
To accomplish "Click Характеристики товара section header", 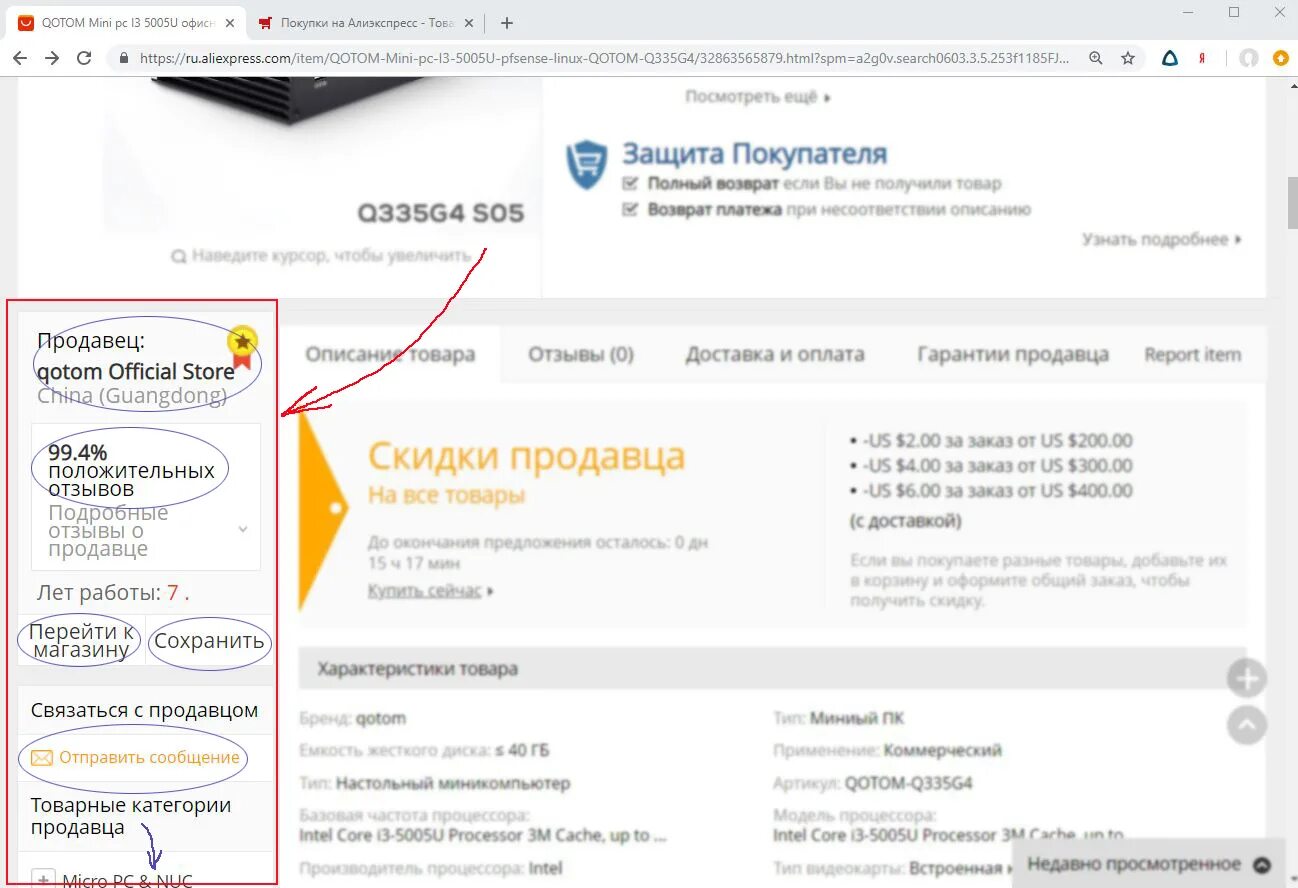I will click(x=772, y=668).
